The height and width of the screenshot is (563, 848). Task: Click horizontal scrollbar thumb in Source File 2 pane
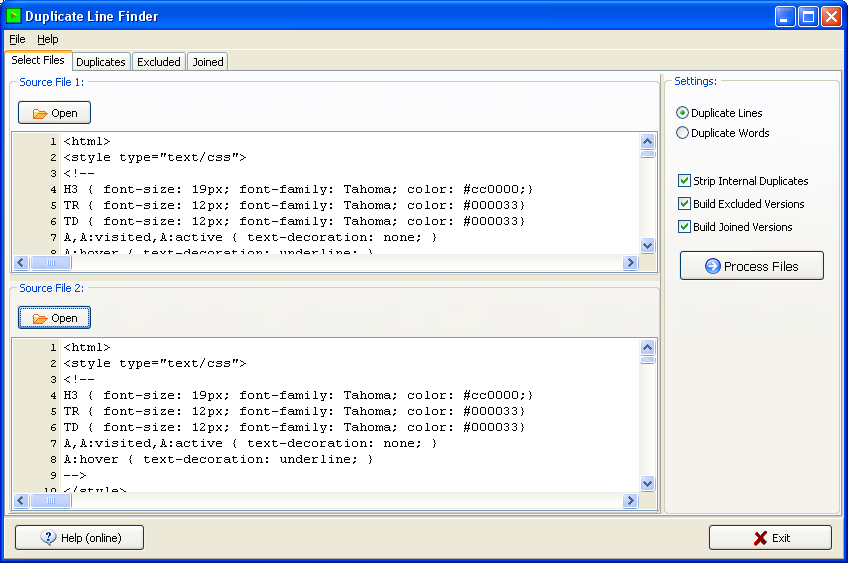coord(51,501)
